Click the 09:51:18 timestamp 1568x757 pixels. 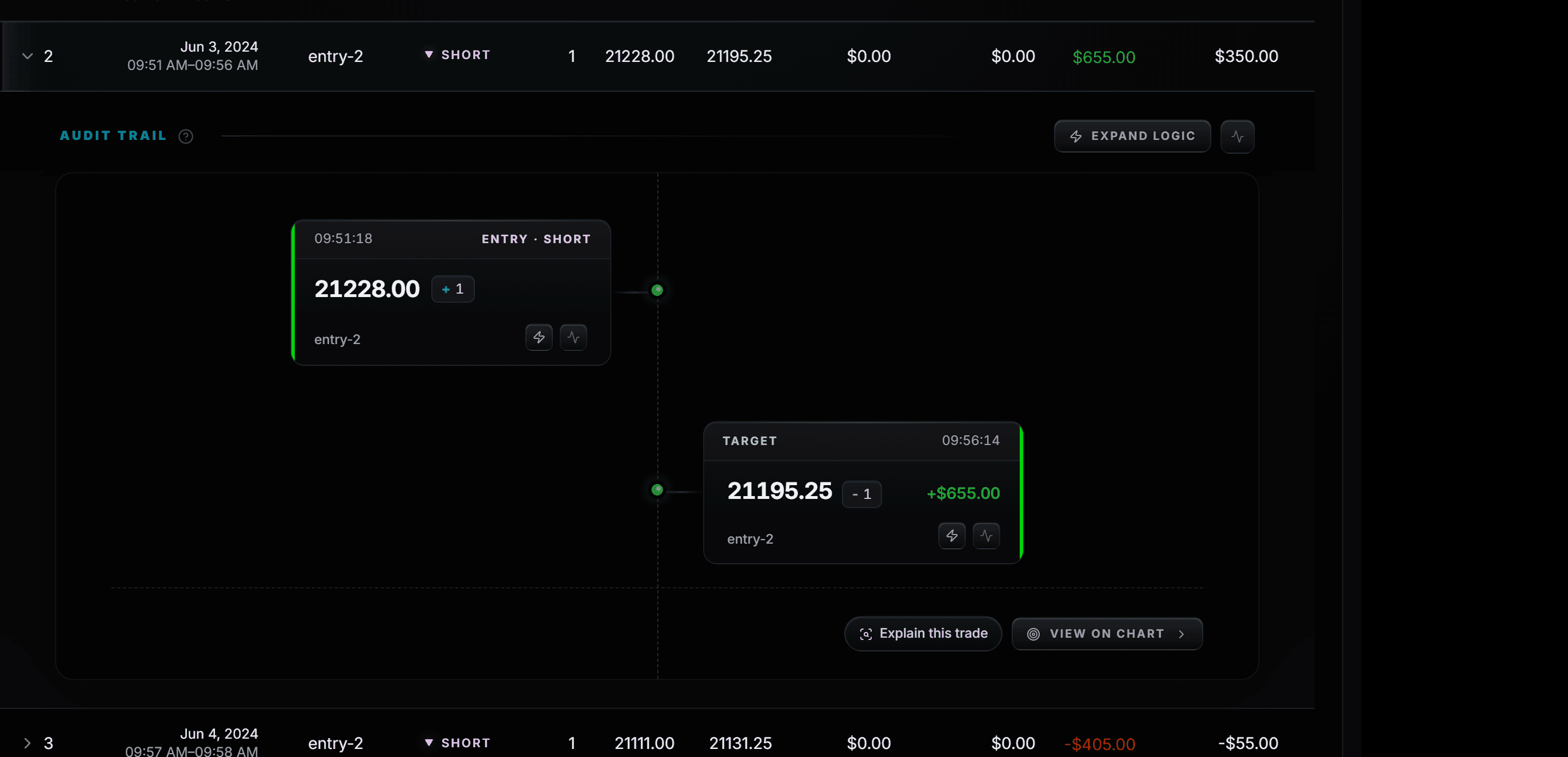[344, 239]
